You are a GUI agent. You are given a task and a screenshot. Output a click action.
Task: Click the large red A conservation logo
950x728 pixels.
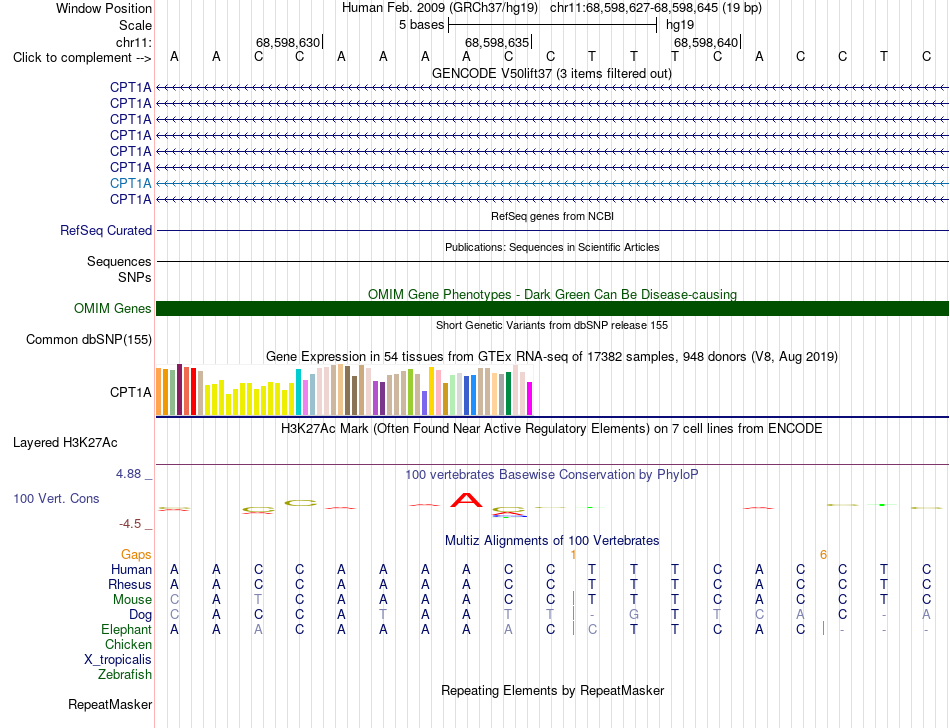tap(466, 500)
